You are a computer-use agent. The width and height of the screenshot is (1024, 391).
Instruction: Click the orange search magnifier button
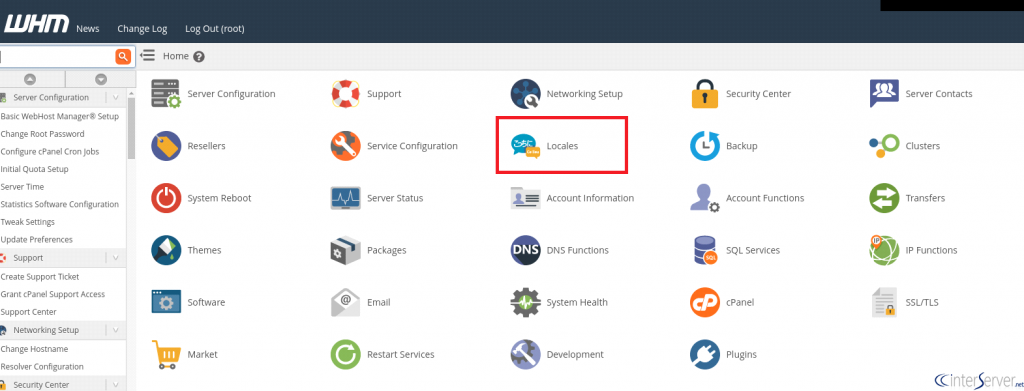pyautogui.click(x=123, y=57)
